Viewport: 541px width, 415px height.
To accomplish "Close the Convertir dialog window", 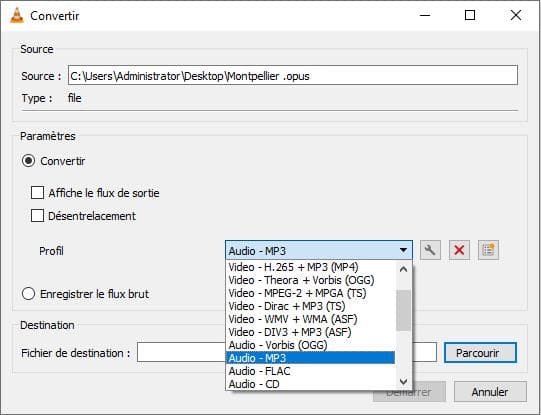I will [x=516, y=16].
